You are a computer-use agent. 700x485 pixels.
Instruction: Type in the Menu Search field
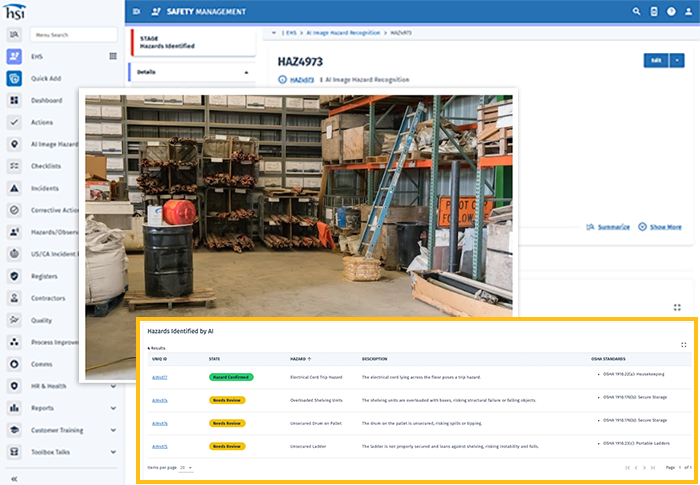(x=80, y=34)
